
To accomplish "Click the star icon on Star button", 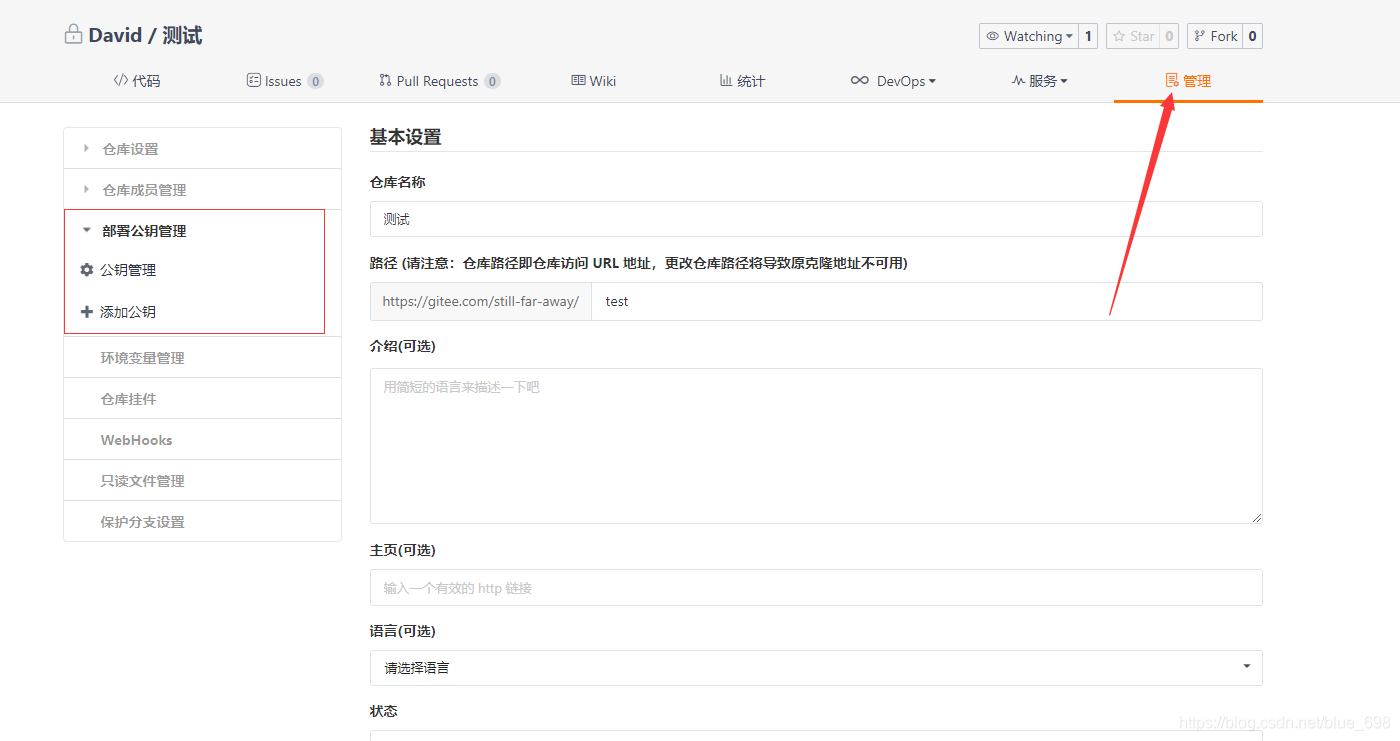I will pyautogui.click(x=1119, y=36).
